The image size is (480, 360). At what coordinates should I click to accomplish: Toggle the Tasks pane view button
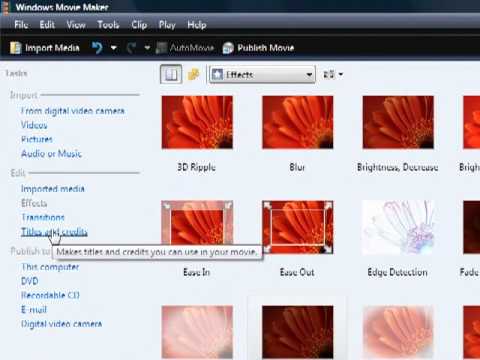point(171,74)
